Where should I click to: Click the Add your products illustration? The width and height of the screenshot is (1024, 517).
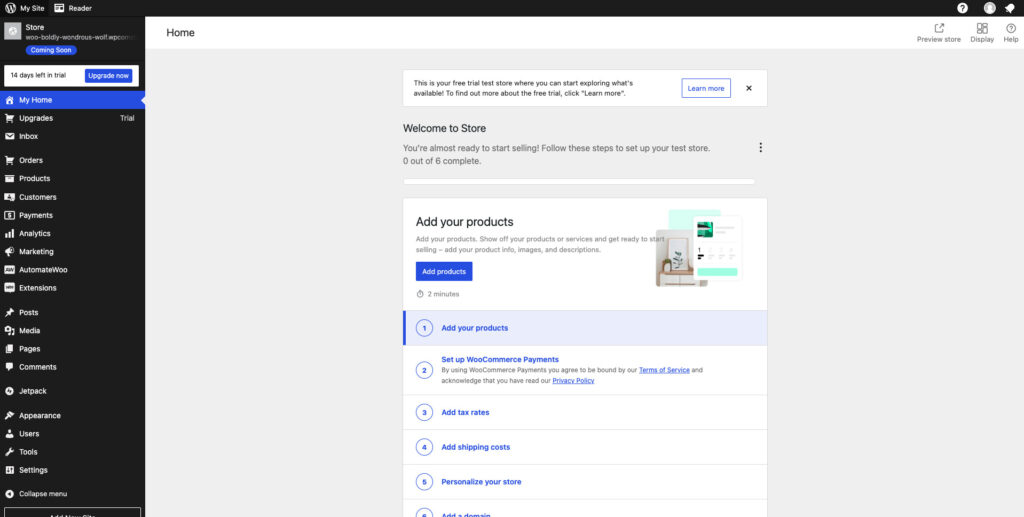pos(699,249)
